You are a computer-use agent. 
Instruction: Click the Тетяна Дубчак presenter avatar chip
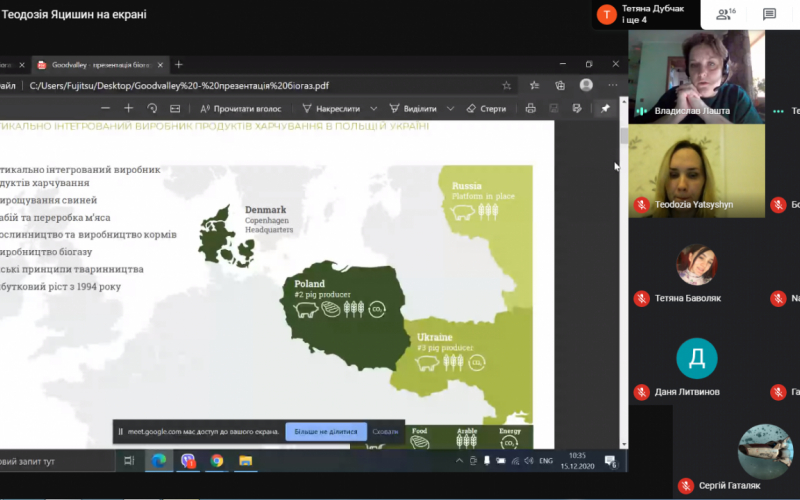point(606,14)
